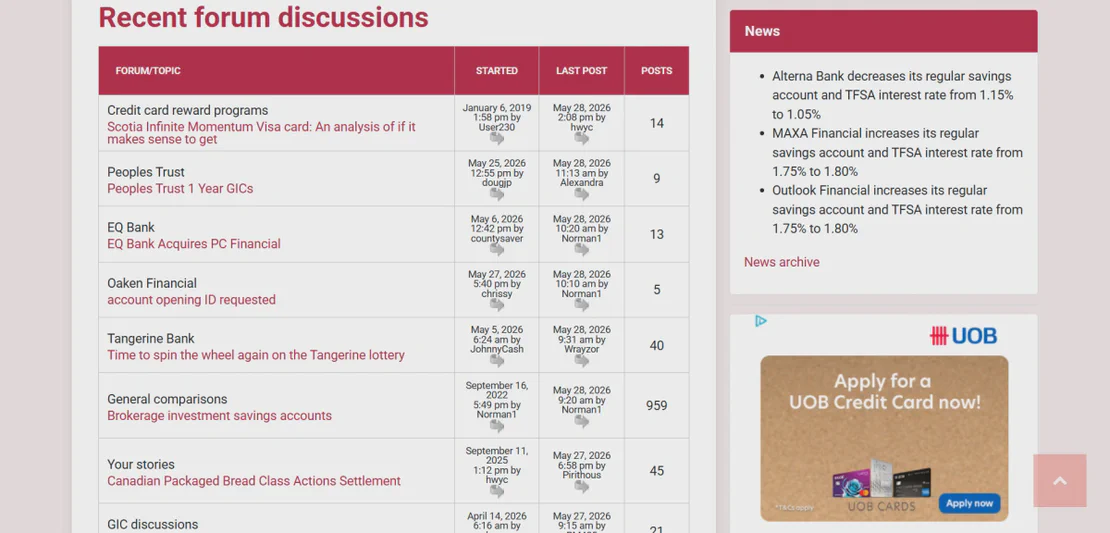Jump to last post by Pirithous arrow icon
Image resolution: width=1110 pixels, height=533 pixels.
pyautogui.click(x=582, y=486)
